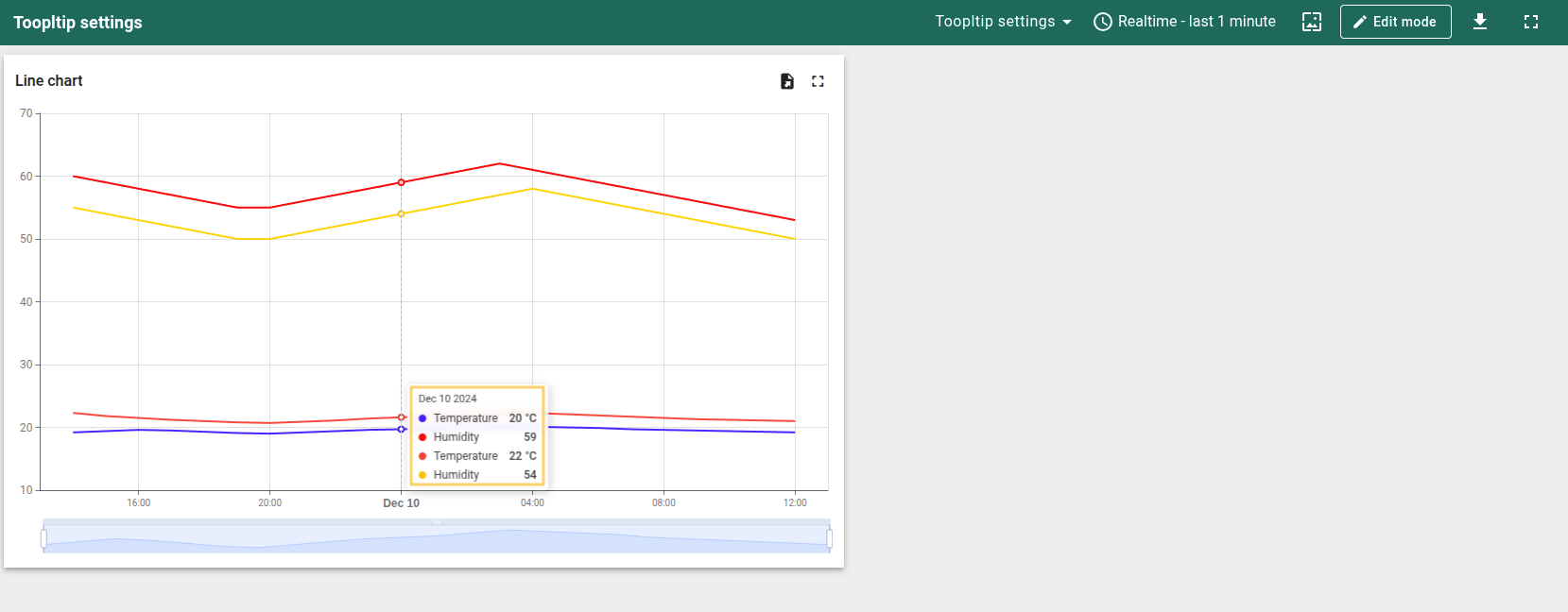Screen dimensions: 1568x612
Task: Open the Realtime - last 1 minute selector
Action: (1196, 22)
